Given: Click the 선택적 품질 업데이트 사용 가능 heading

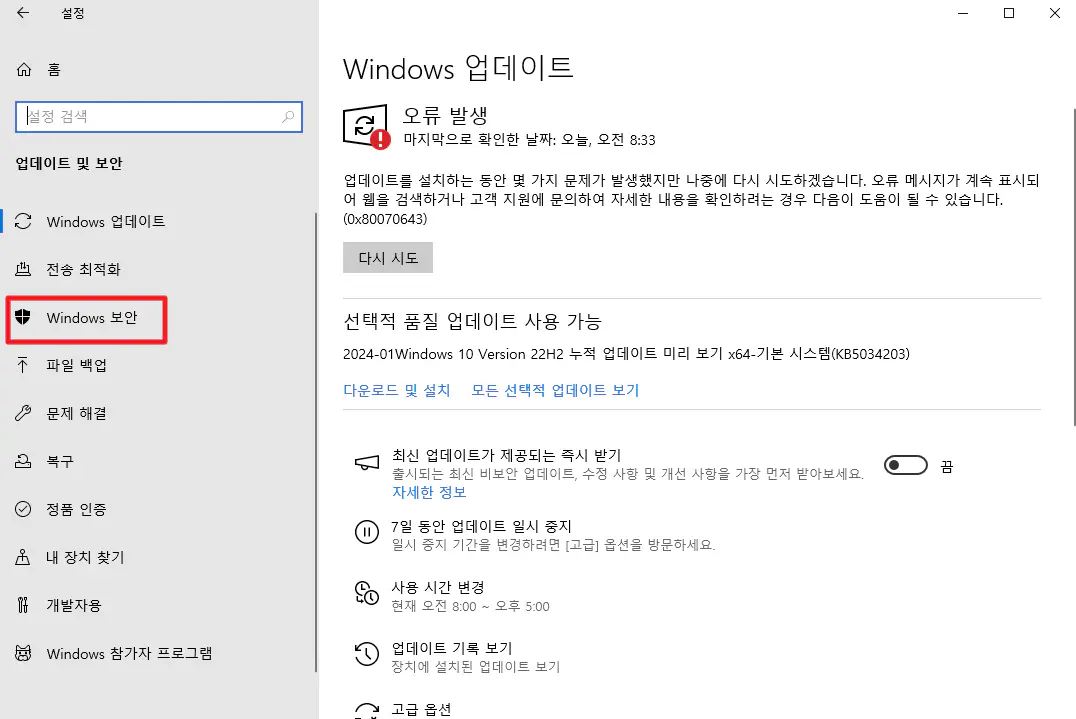Looking at the screenshot, I should (472, 321).
